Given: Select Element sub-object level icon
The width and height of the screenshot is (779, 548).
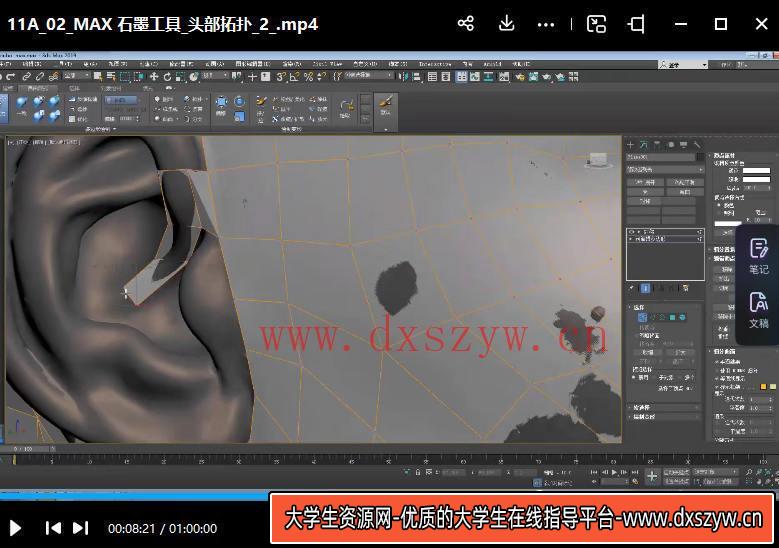Looking at the screenshot, I should tap(682, 317).
